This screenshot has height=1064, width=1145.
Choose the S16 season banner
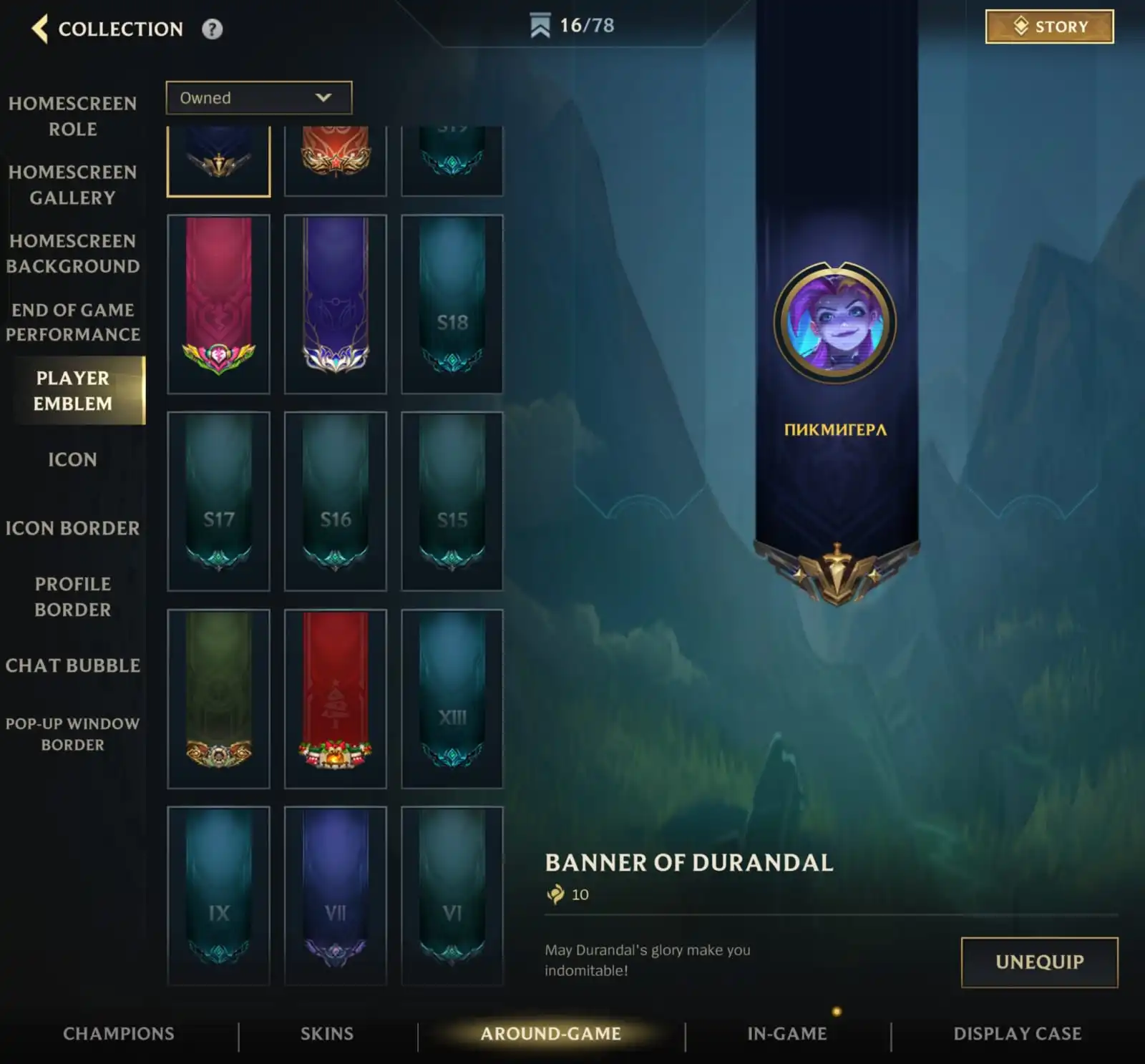[x=336, y=502]
